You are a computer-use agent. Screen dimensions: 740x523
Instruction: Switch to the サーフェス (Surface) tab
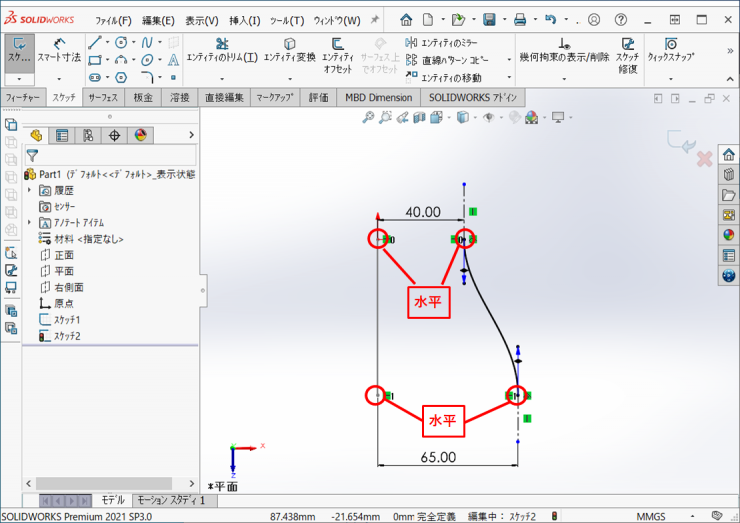[103, 97]
